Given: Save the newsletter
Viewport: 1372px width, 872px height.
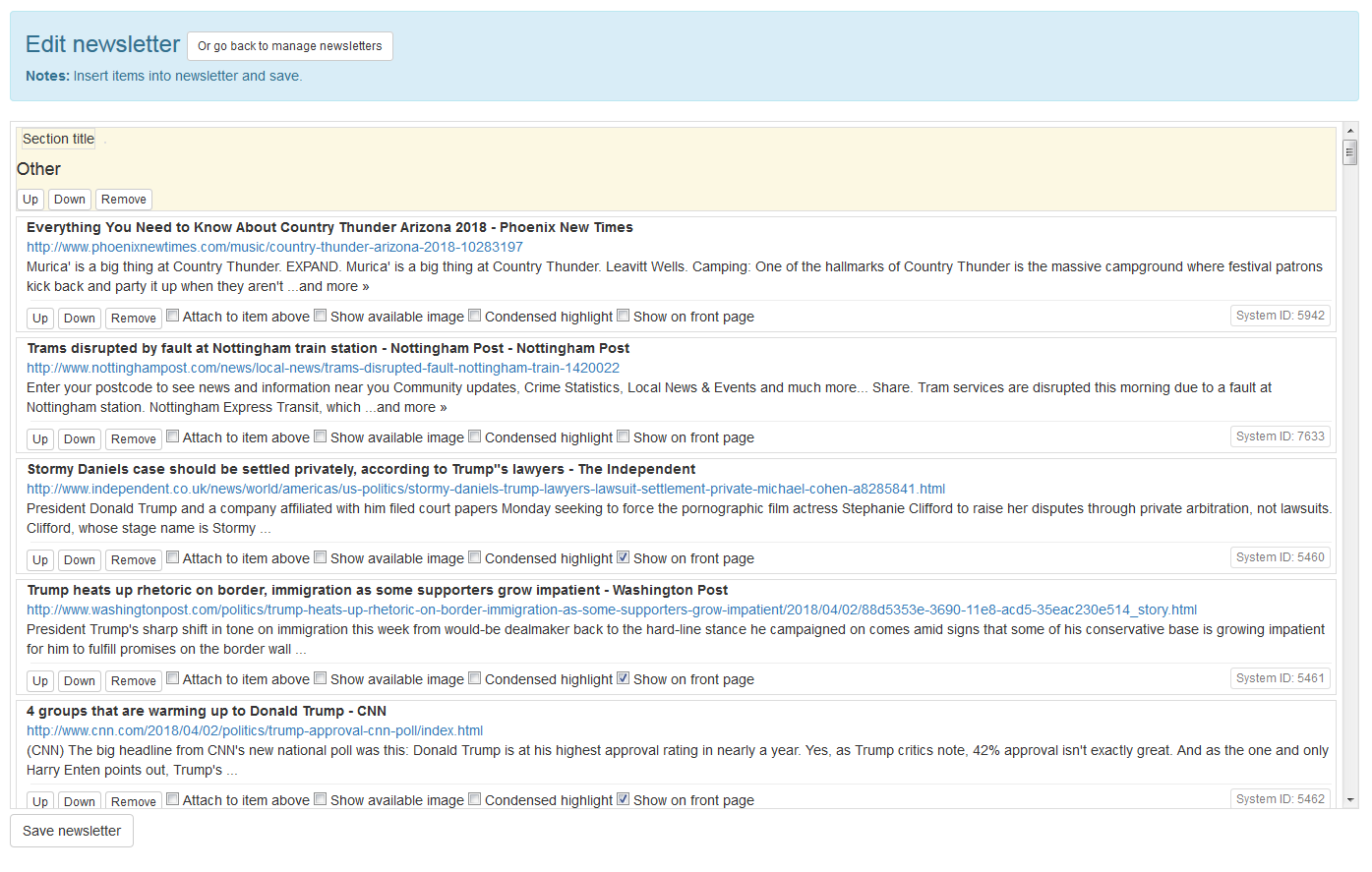Looking at the screenshot, I should coord(72,831).
